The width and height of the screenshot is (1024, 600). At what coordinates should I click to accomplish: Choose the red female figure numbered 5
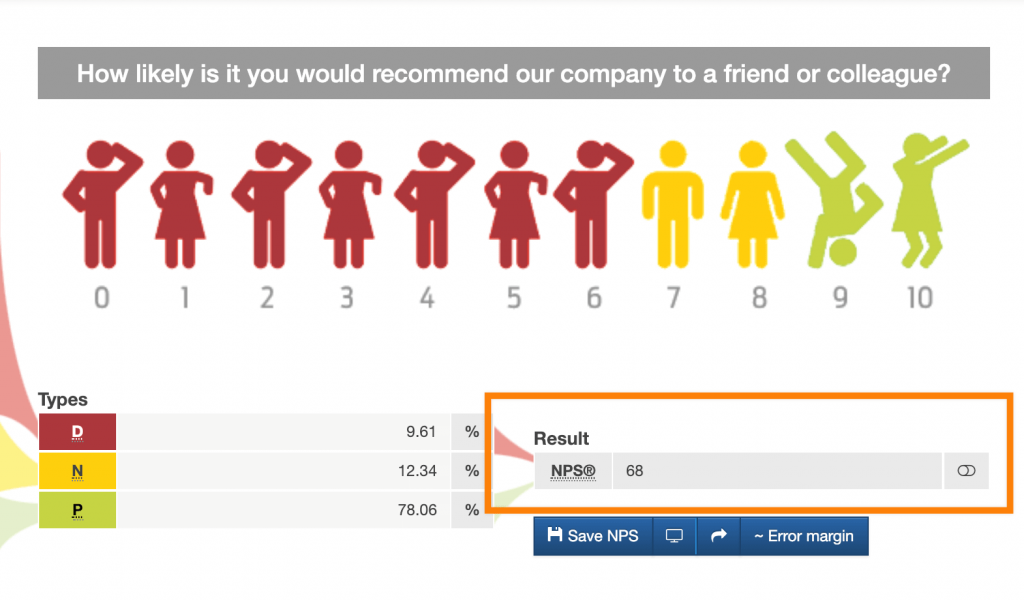(515, 204)
